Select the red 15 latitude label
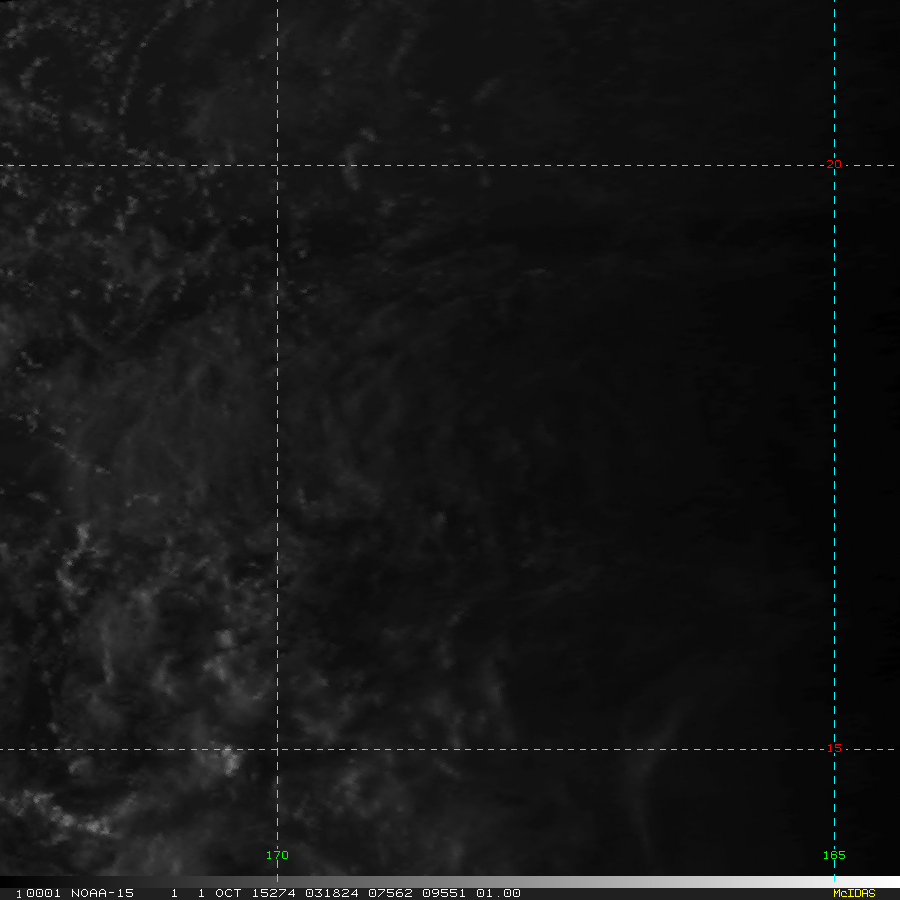 coord(834,748)
